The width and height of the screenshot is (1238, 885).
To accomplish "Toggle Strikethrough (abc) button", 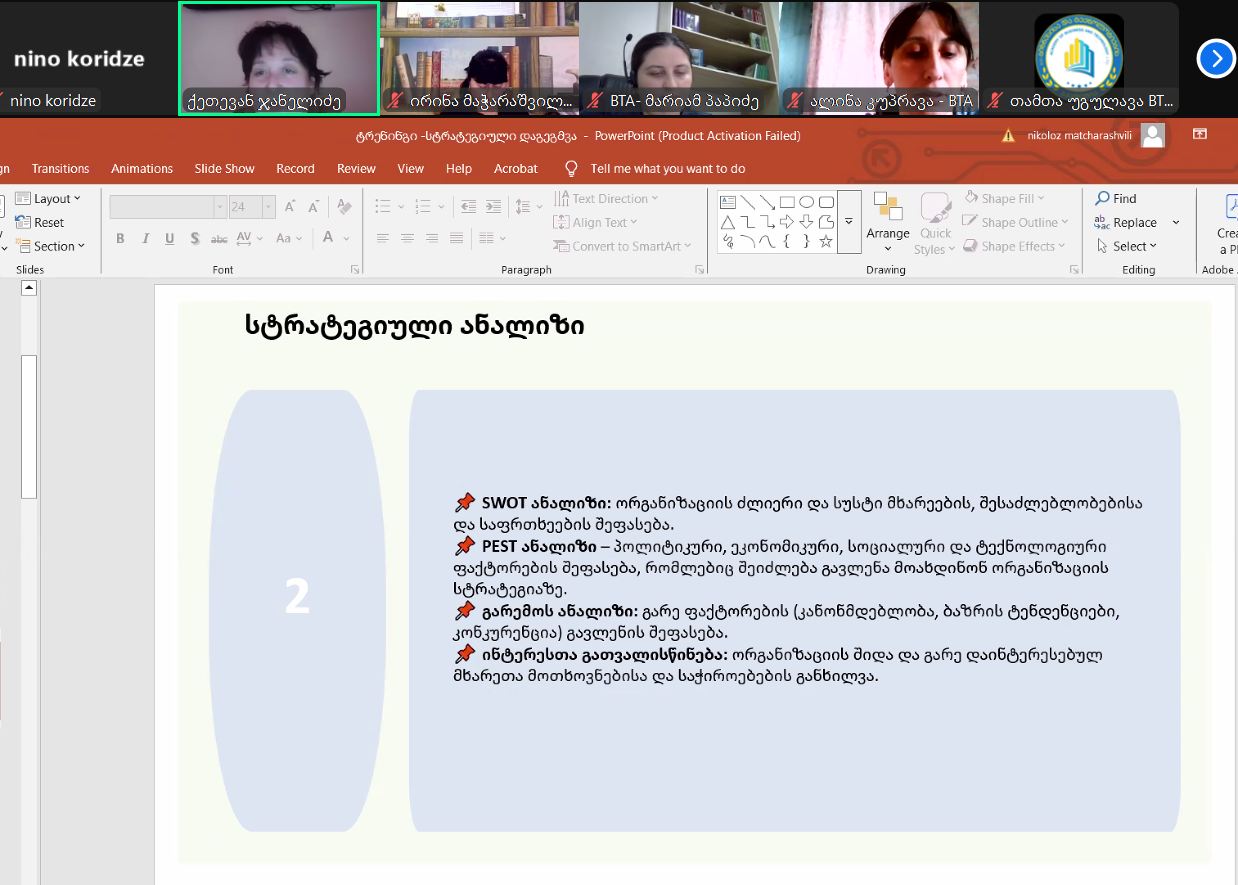I will 219,238.
